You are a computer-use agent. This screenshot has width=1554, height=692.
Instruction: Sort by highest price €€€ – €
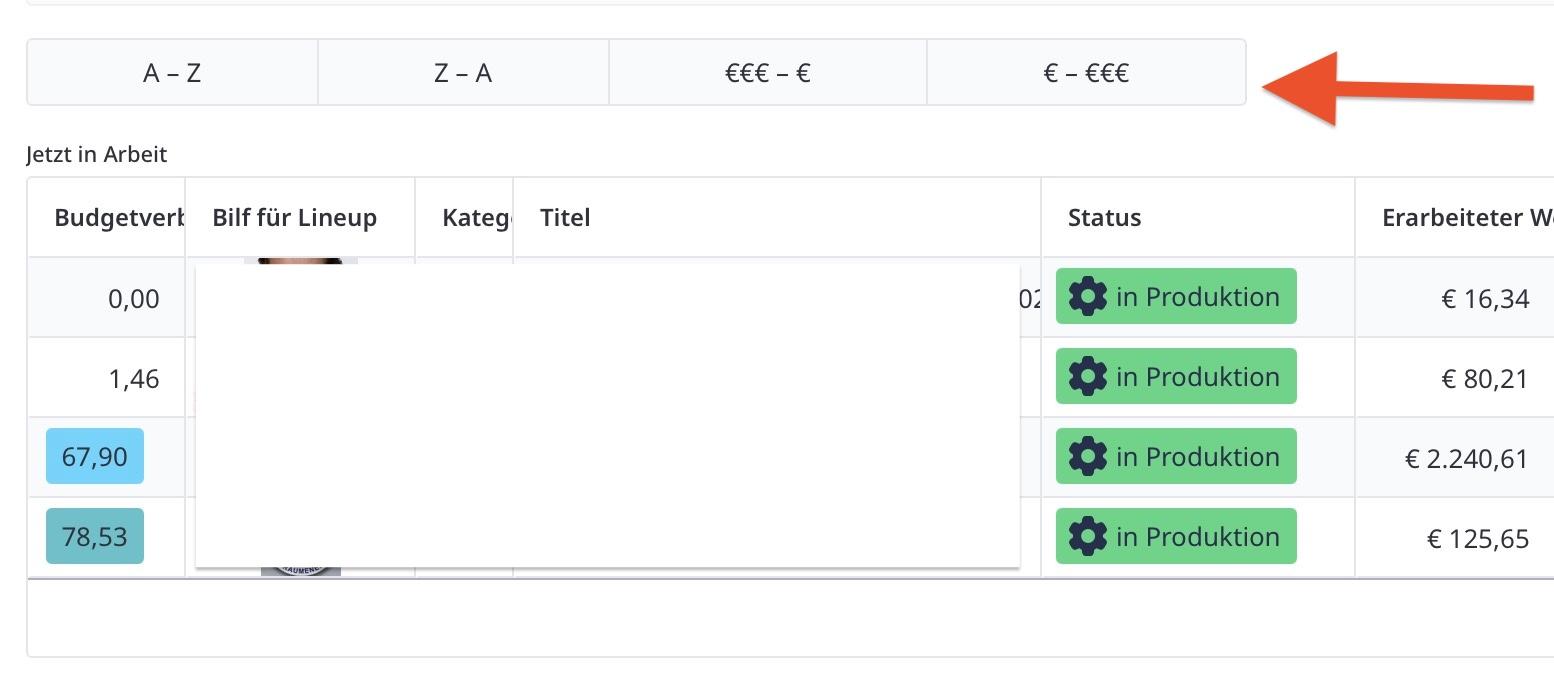[x=768, y=73]
